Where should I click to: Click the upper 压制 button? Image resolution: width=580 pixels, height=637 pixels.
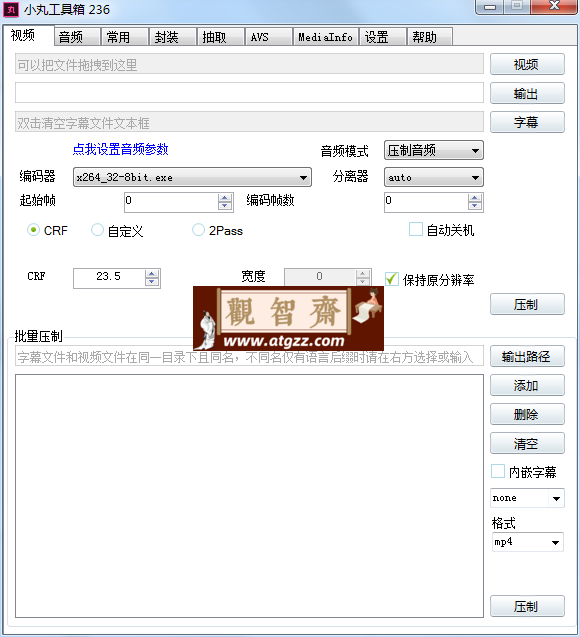tap(527, 304)
